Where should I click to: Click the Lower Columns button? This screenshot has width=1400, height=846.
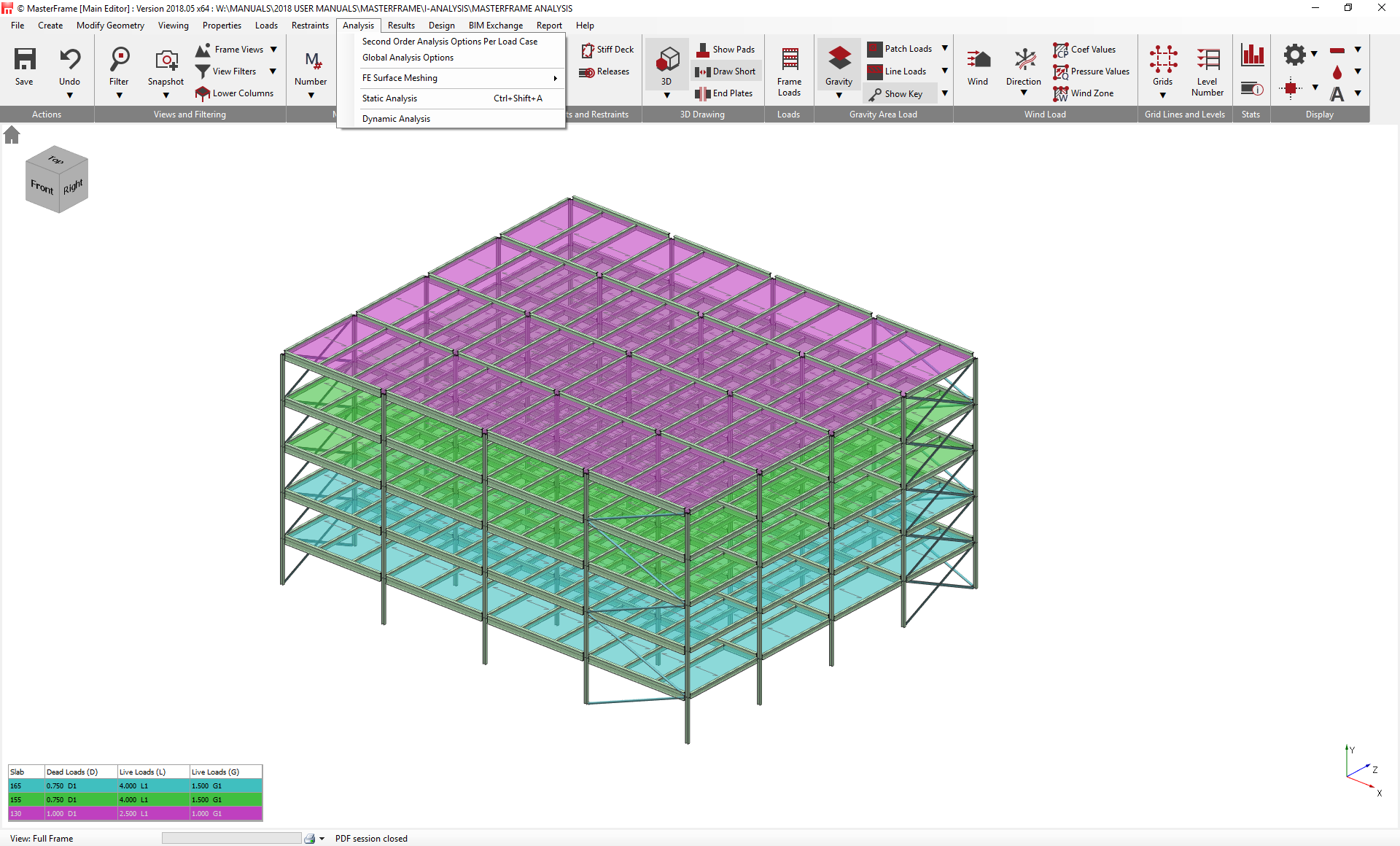point(234,93)
